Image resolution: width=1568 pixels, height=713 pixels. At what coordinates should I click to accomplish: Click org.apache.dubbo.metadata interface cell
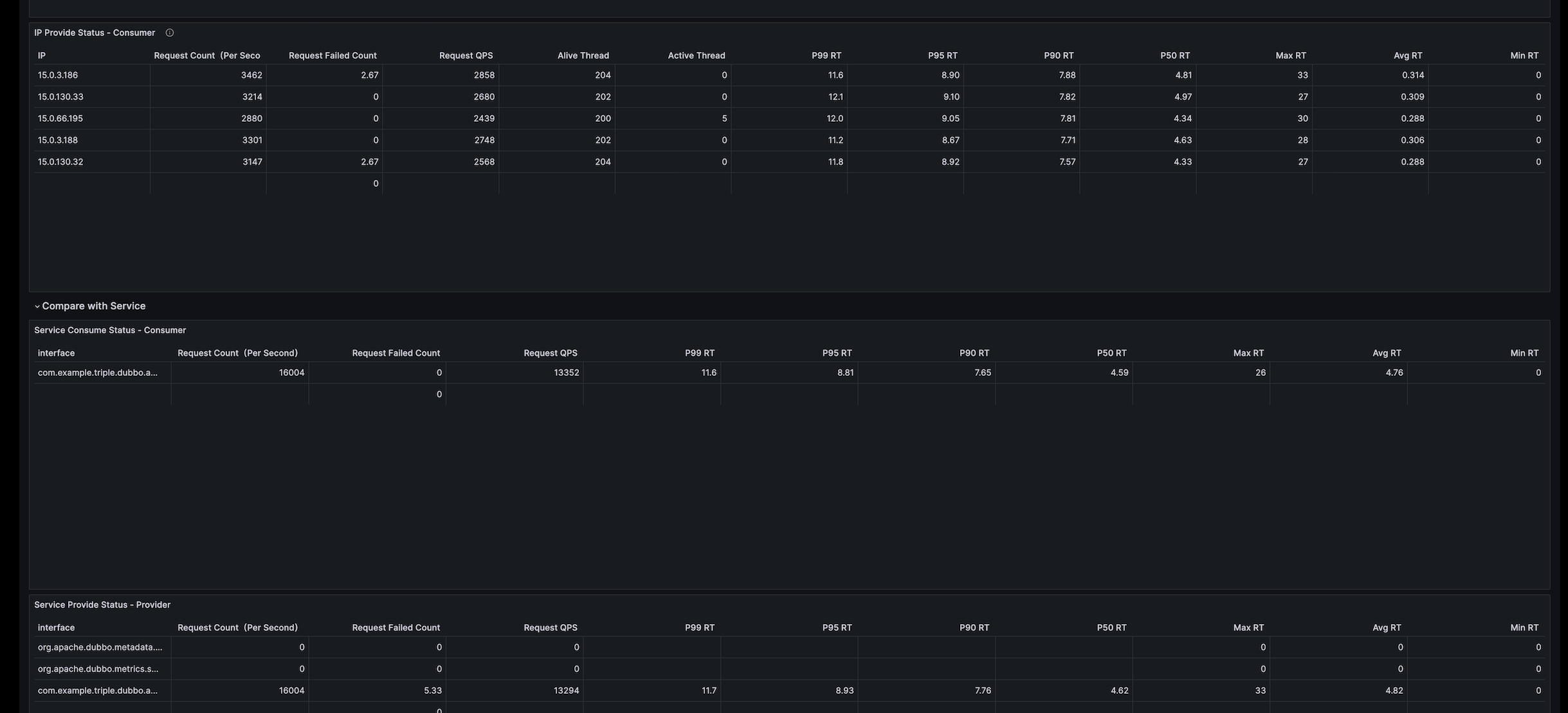(x=100, y=647)
